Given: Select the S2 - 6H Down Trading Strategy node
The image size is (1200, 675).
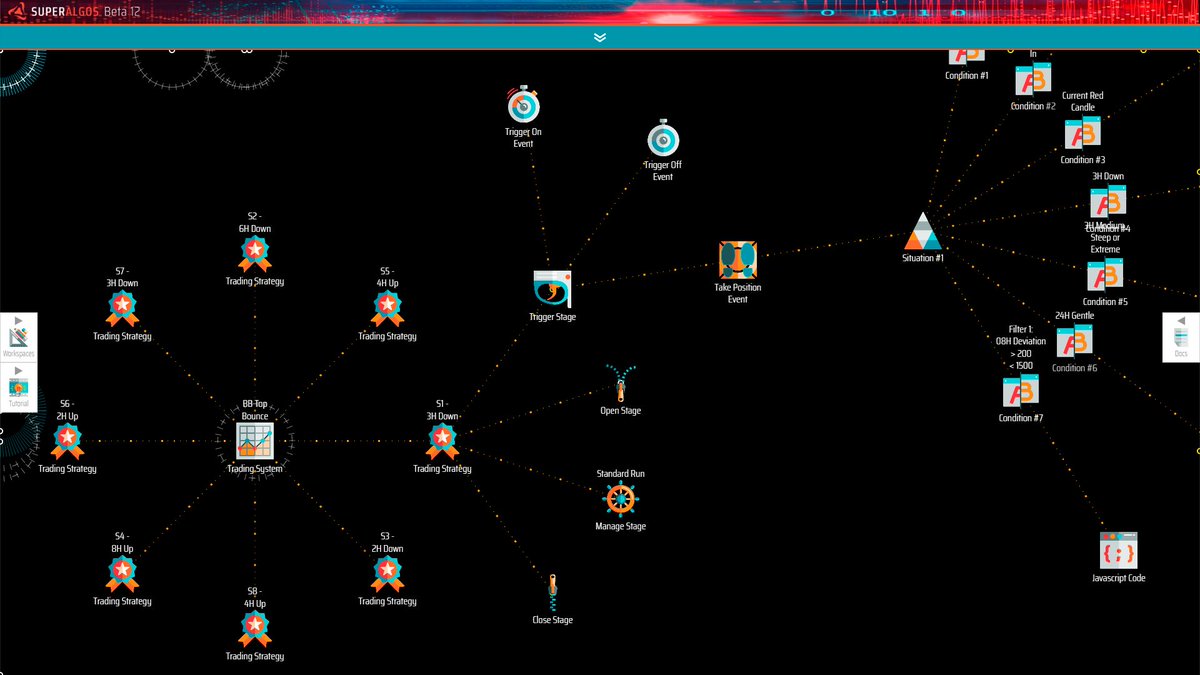Looking at the screenshot, I should point(255,254).
